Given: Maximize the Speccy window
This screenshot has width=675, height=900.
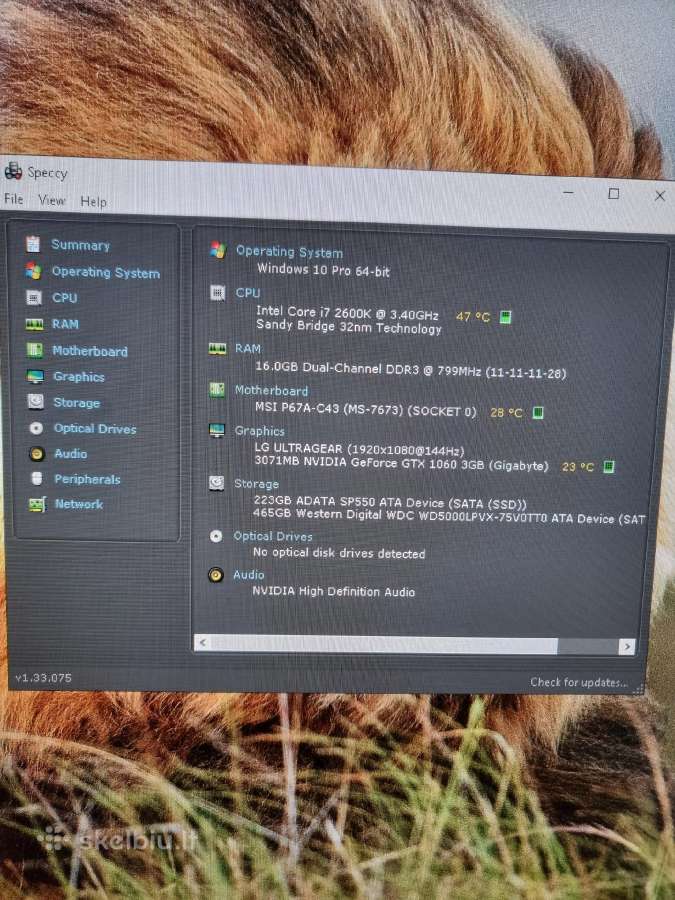Looking at the screenshot, I should [614, 193].
